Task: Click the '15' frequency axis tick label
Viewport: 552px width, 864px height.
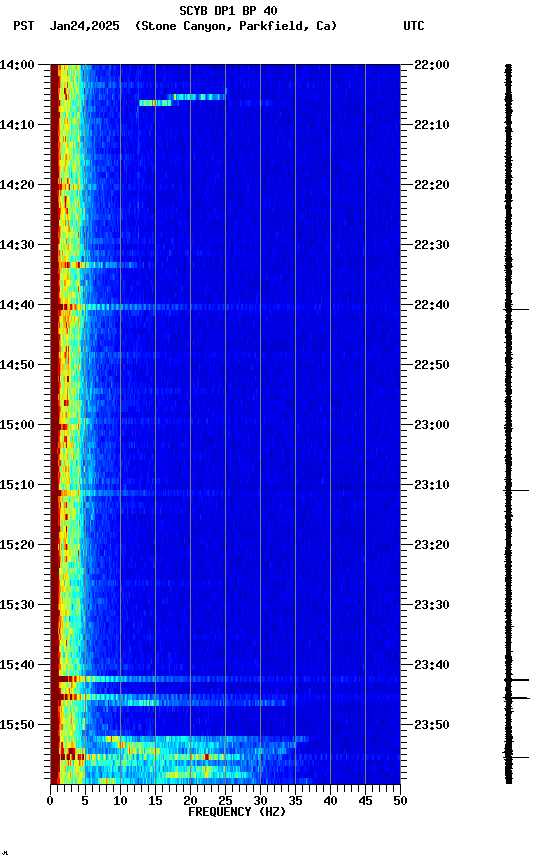Action: tap(155, 801)
